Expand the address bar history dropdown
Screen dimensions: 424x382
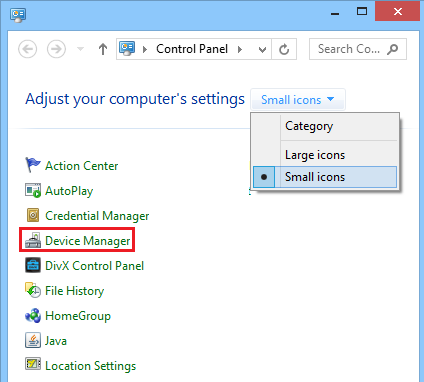[263, 49]
